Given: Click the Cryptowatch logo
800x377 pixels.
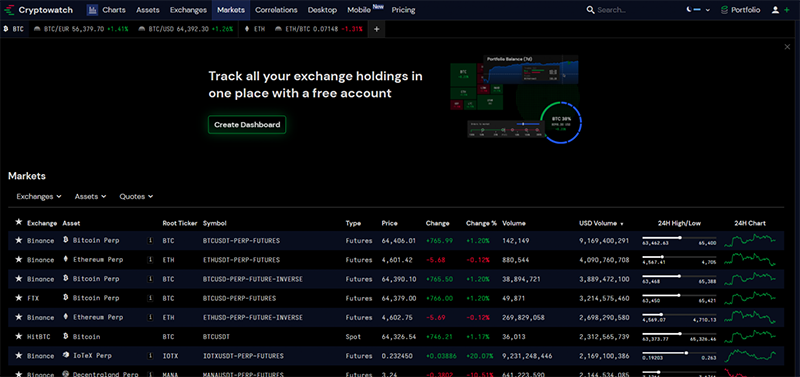Looking at the screenshot, I should (x=38, y=10).
